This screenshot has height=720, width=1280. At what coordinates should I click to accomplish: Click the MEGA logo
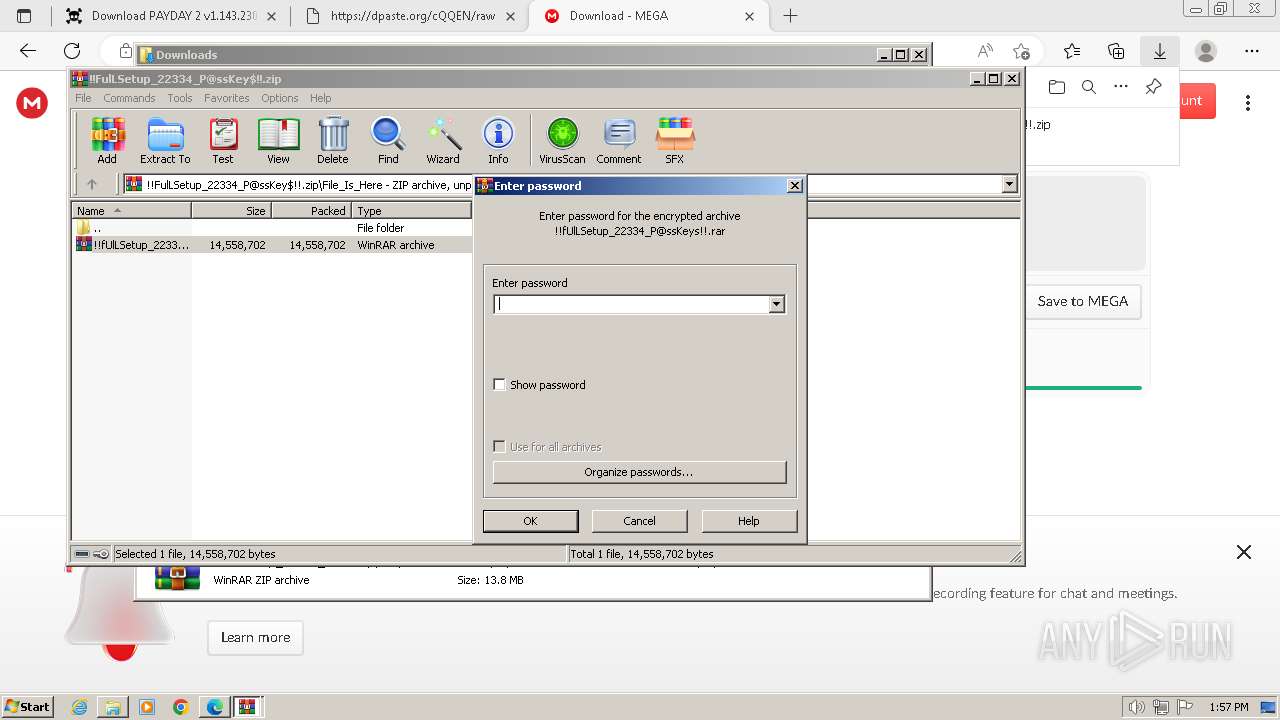32,103
